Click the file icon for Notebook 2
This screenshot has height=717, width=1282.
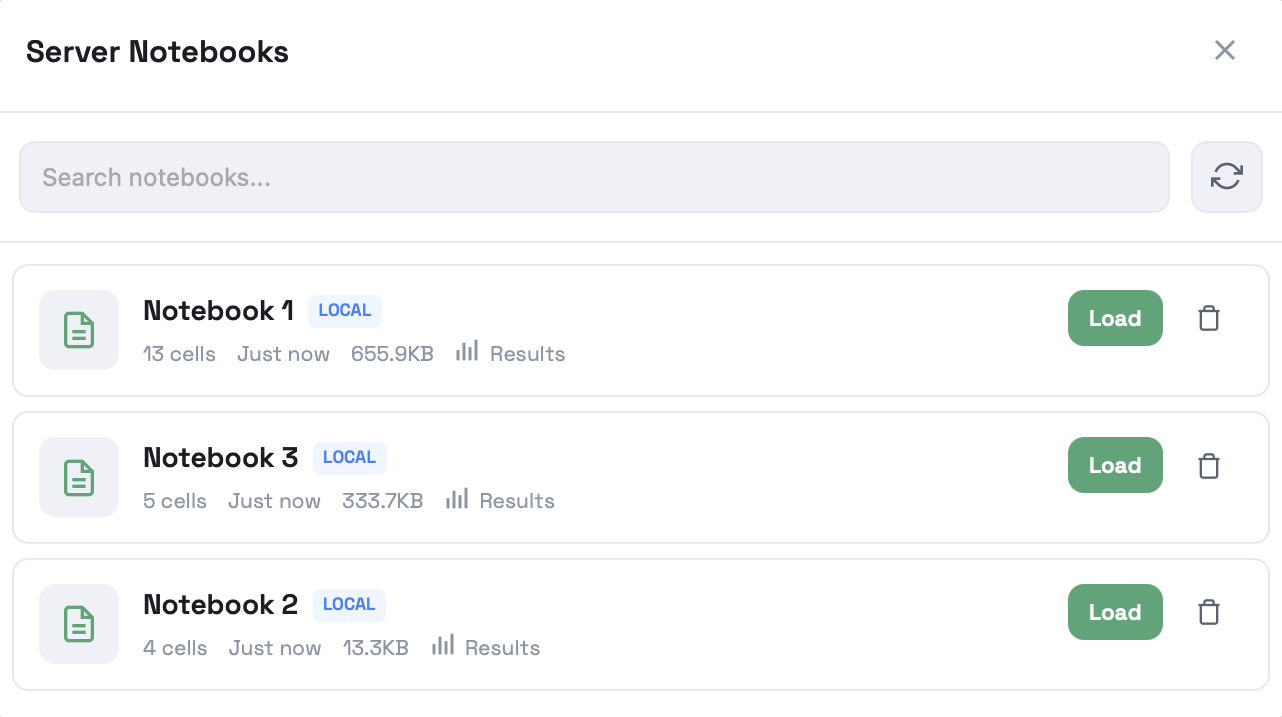point(79,624)
